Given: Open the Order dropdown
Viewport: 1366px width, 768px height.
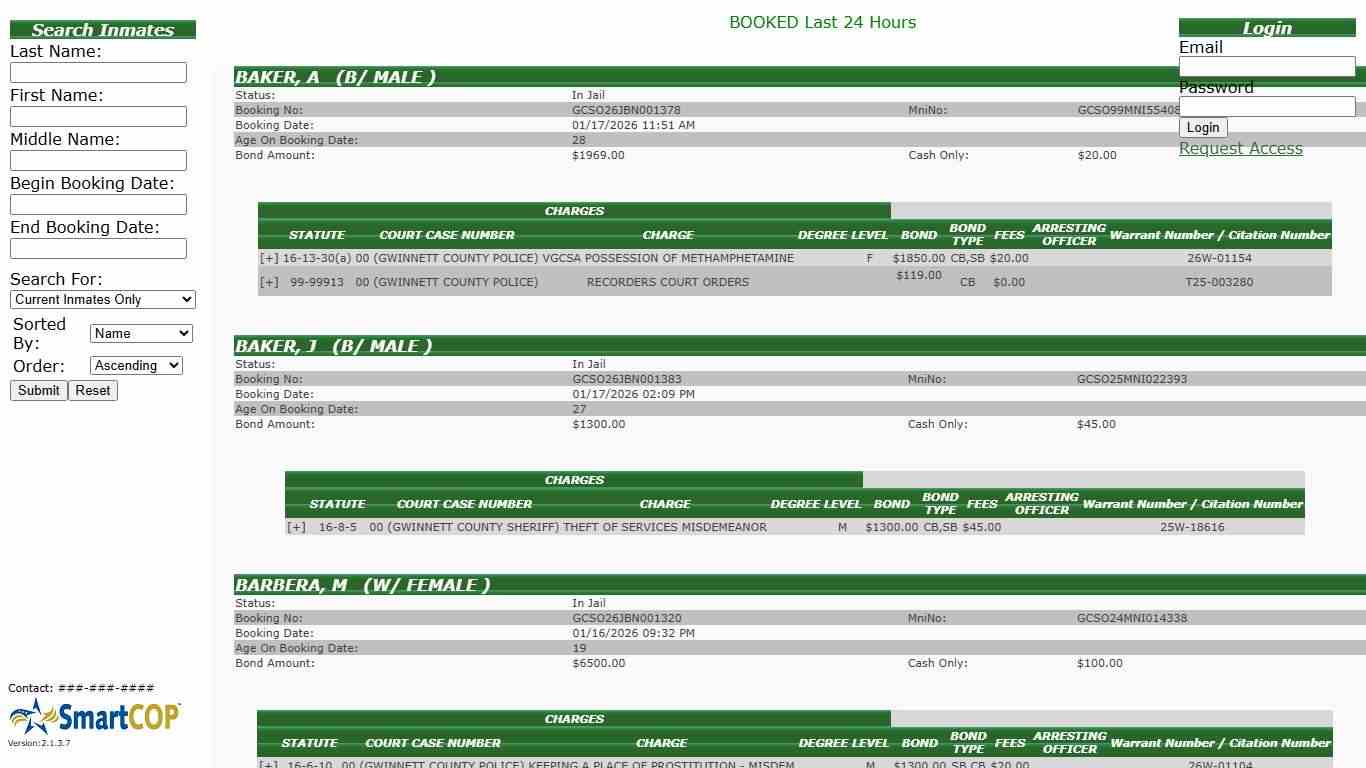Looking at the screenshot, I should pyautogui.click(x=136, y=365).
